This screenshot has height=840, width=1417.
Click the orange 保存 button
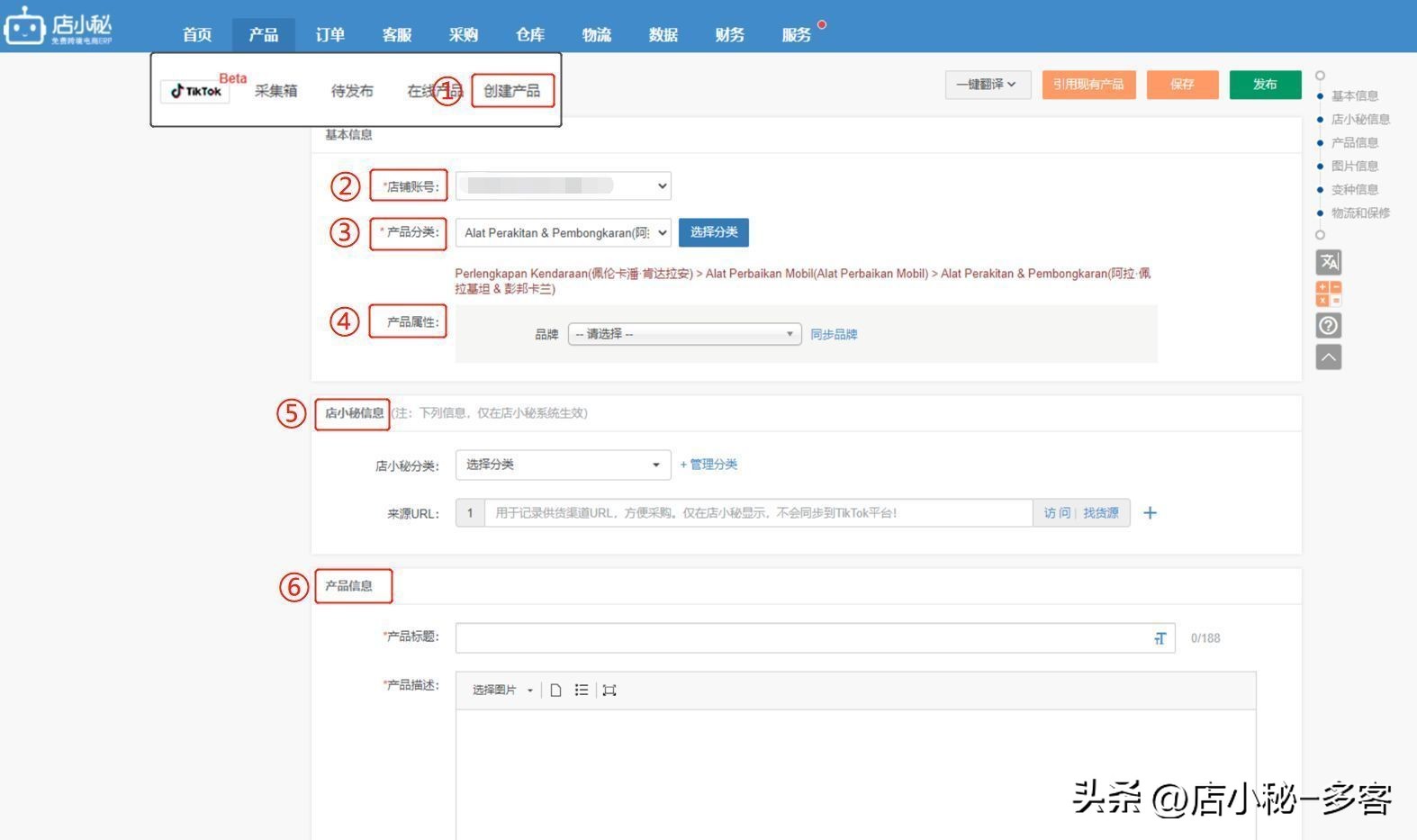click(x=1182, y=85)
